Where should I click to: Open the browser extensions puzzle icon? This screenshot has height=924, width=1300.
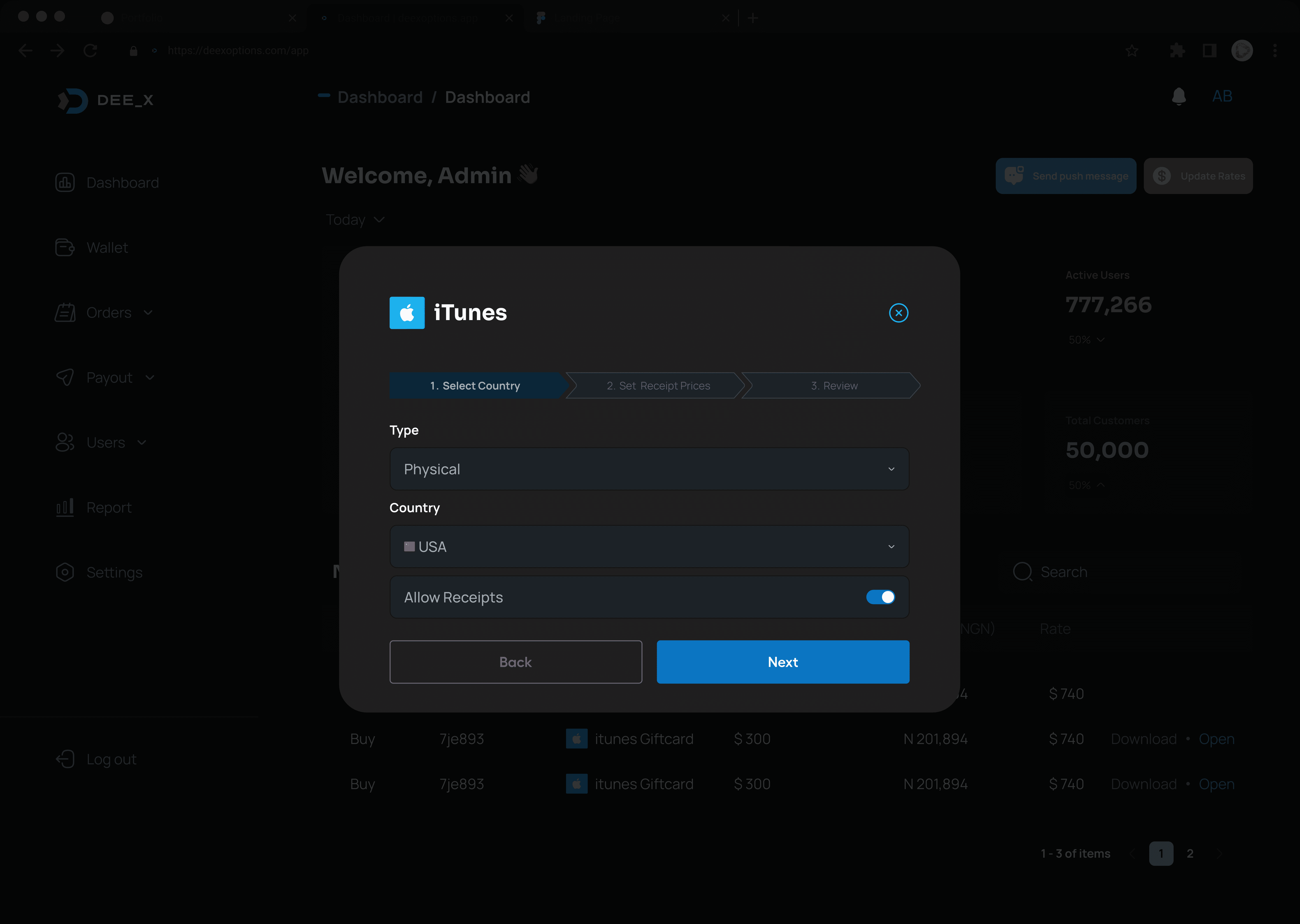(x=1177, y=51)
